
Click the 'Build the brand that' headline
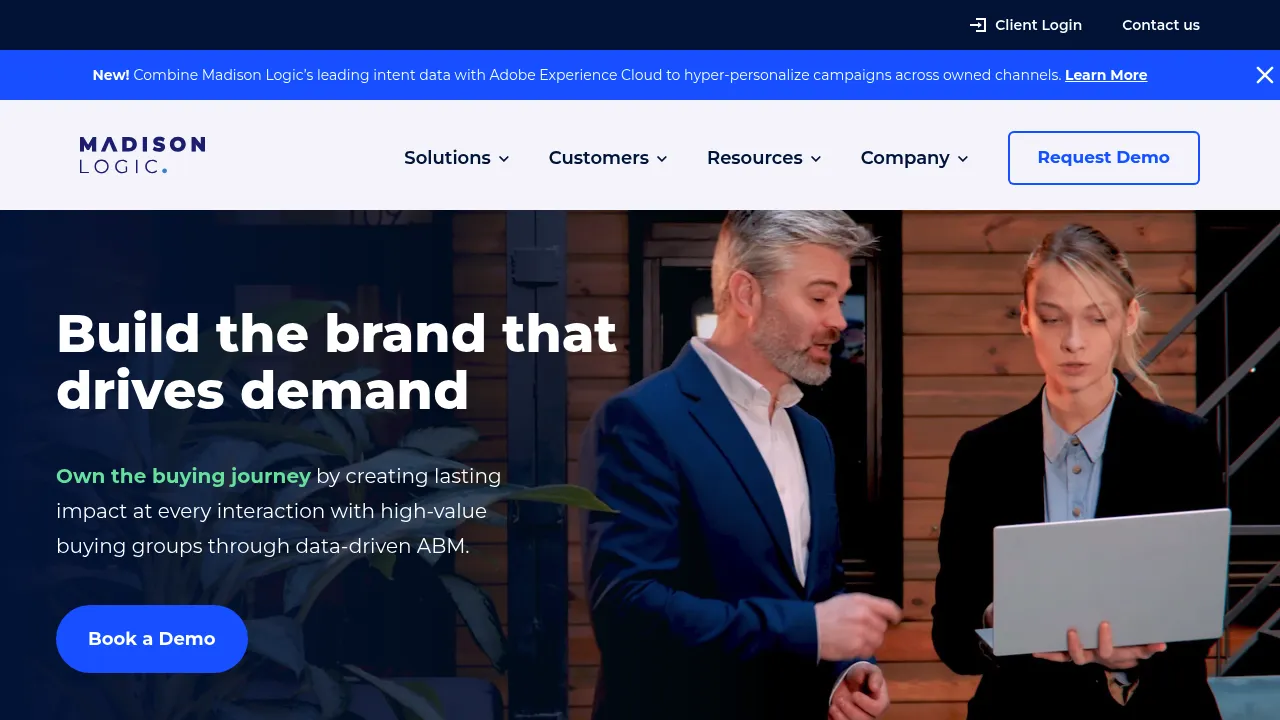[337, 333]
